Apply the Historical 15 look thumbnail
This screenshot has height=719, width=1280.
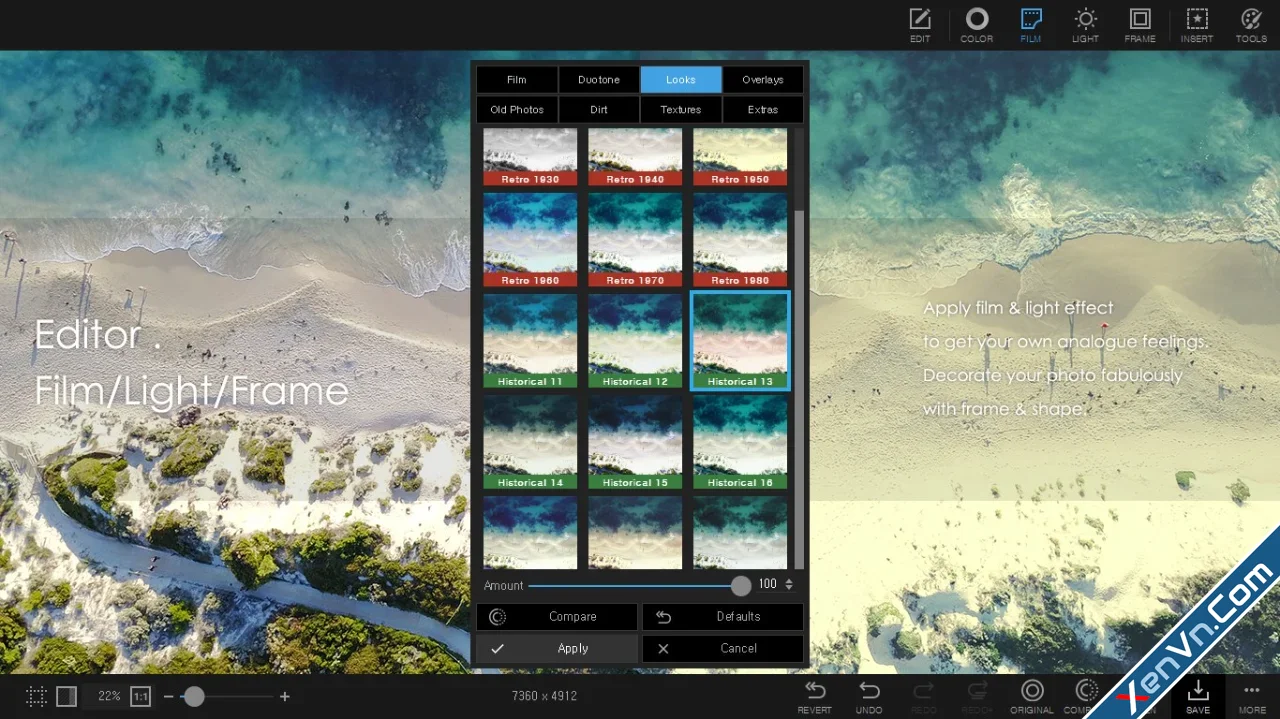point(635,442)
